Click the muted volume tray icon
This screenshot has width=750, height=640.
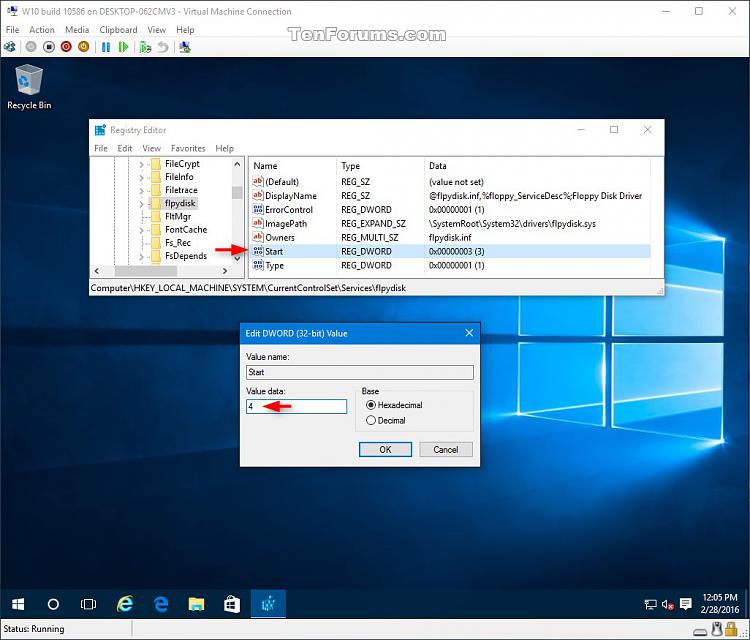[668, 605]
